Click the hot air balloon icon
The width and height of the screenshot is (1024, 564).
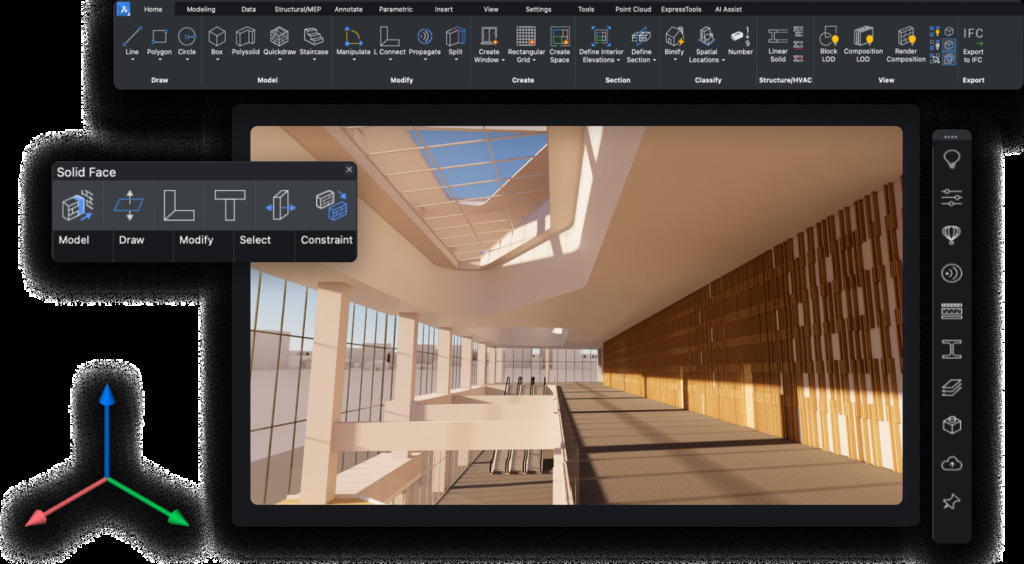[x=951, y=235]
